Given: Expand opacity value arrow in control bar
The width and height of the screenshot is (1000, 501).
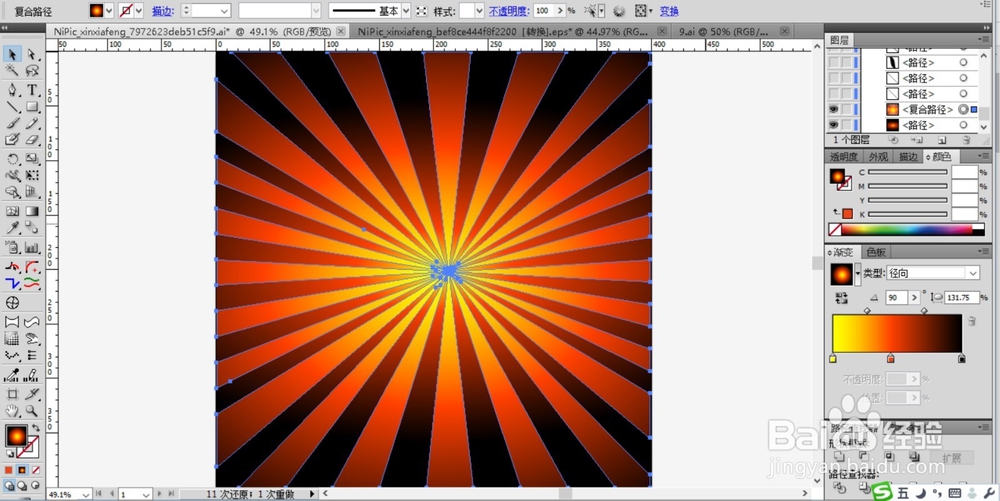Looking at the screenshot, I should (x=560, y=11).
